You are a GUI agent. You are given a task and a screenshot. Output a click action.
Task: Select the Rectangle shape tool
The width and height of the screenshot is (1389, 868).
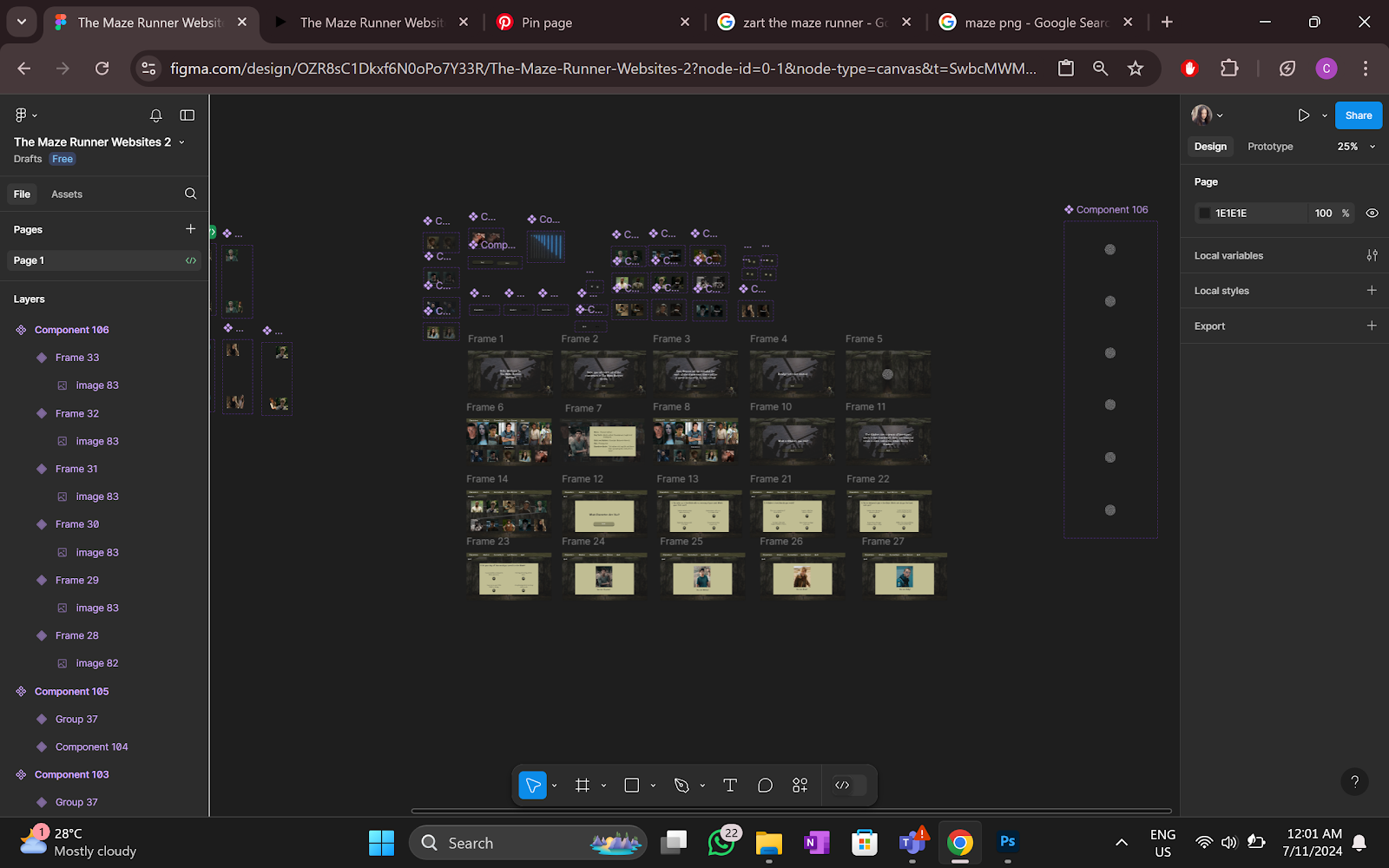[x=632, y=786]
